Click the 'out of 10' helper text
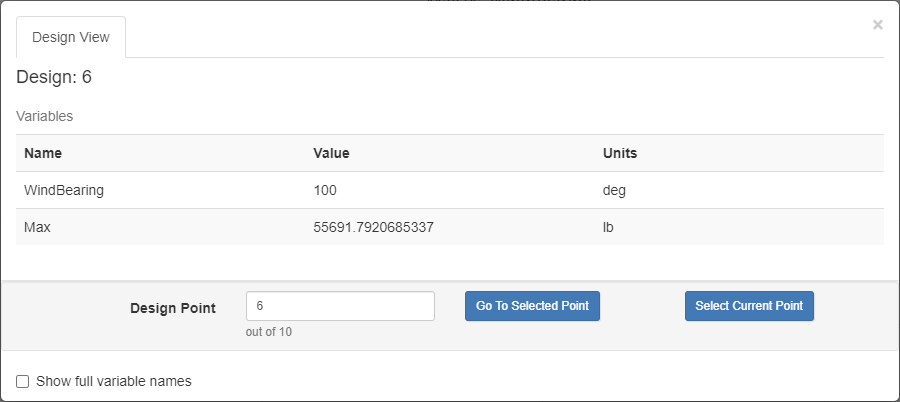The width and height of the screenshot is (900, 402). [268, 332]
